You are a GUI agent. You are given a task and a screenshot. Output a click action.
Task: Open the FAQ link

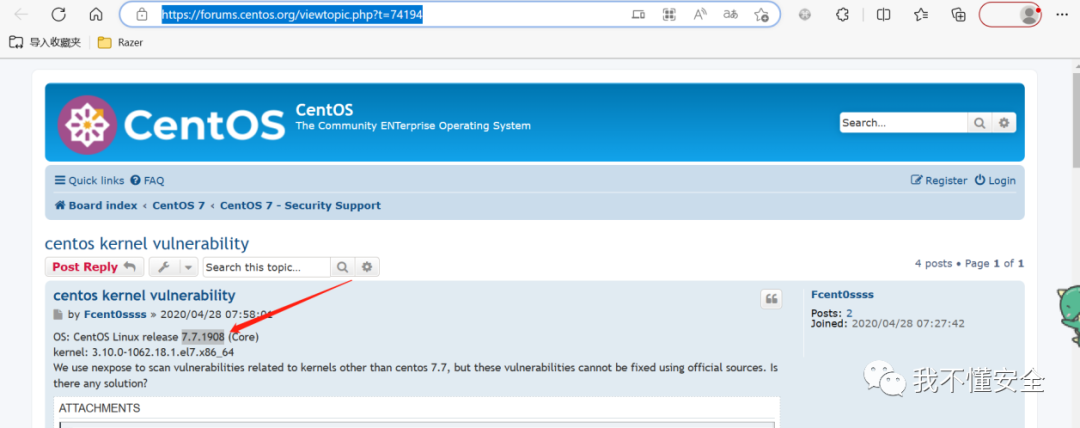click(x=147, y=181)
